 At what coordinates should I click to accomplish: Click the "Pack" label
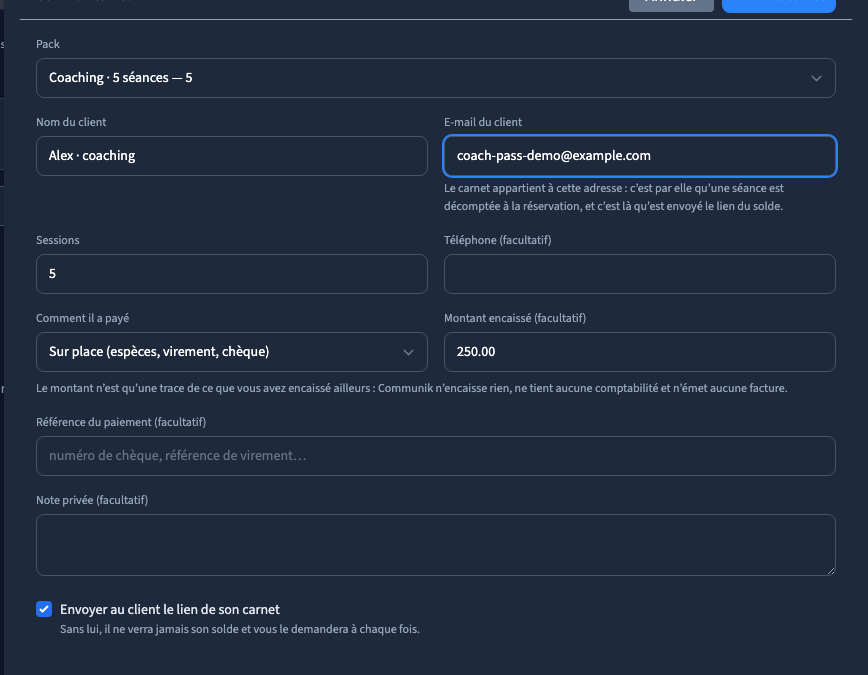point(48,44)
